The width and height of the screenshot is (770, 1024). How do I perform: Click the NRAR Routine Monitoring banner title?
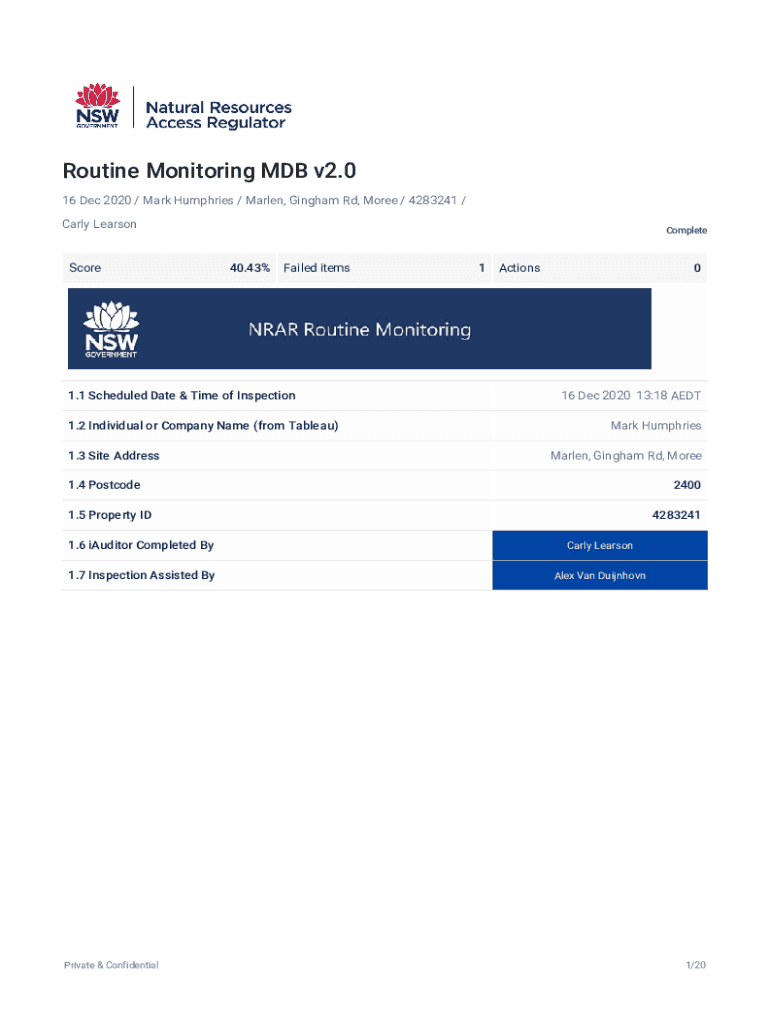(x=359, y=330)
